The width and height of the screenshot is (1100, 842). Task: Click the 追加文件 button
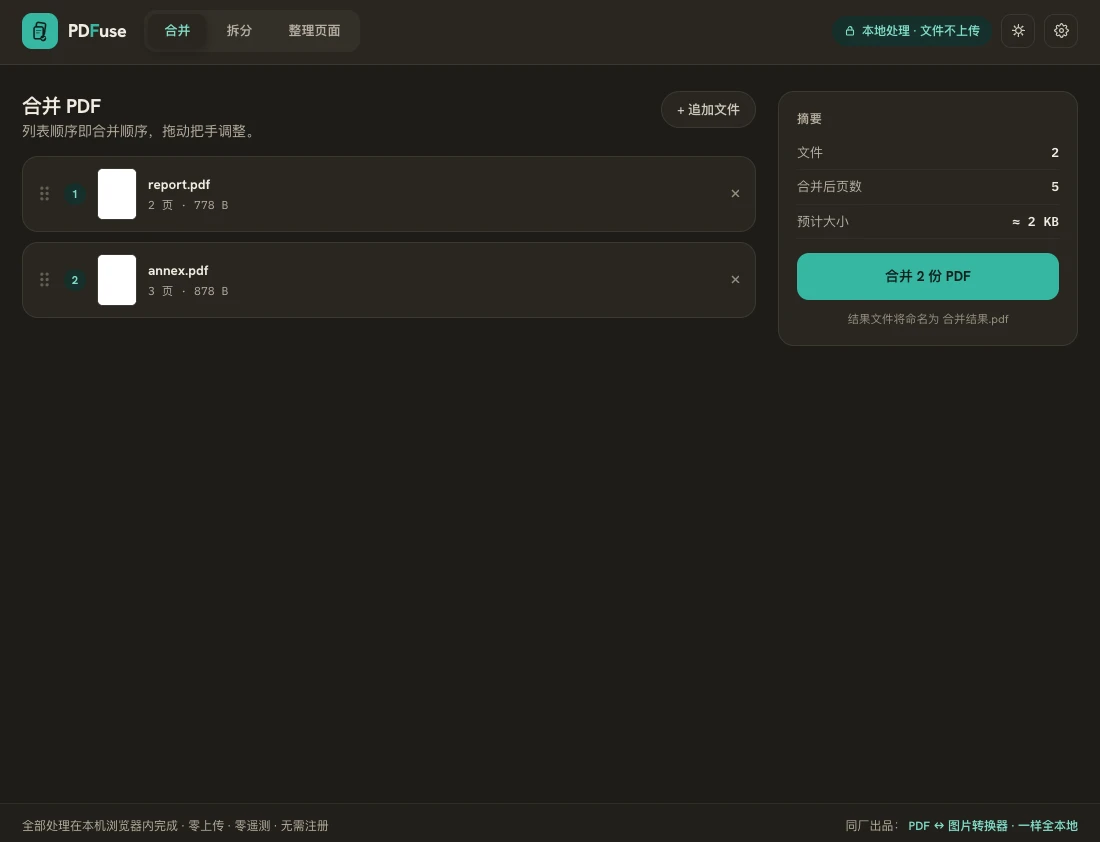click(708, 109)
